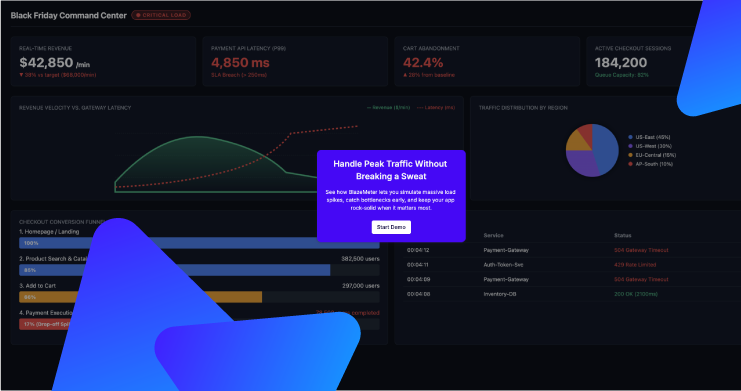Click the CRITICAL LOAD status badge
This screenshot has width=741, height=391.
[x=161, y=15]
